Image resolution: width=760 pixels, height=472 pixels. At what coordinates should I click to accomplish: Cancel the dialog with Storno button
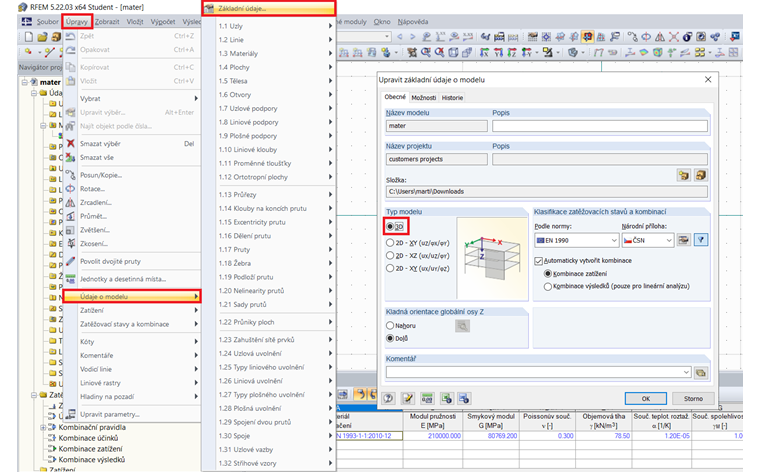pyautogui.click(x=693, y=398)
